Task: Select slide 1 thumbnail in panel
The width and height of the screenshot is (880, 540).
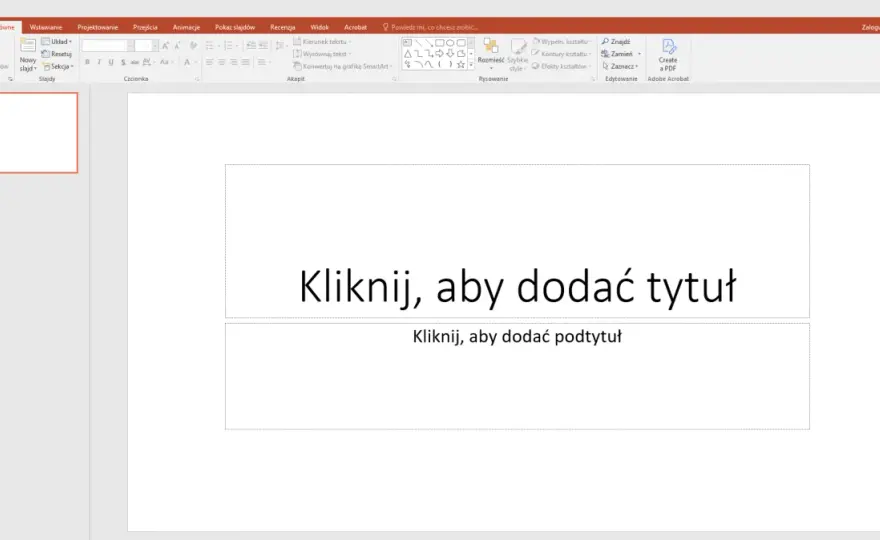Action: 38,133
